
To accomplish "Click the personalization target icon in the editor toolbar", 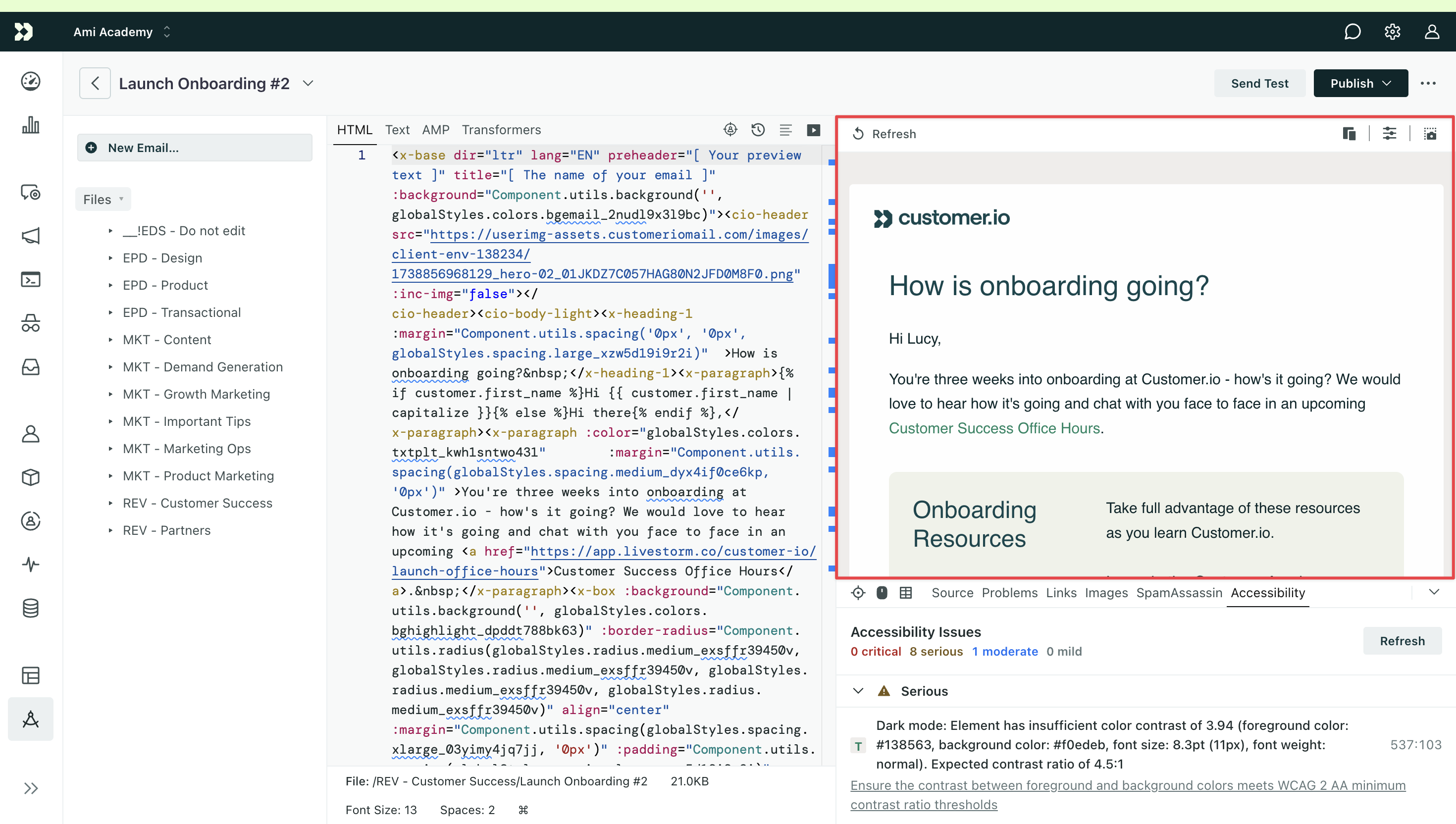I will click(730, 130).
